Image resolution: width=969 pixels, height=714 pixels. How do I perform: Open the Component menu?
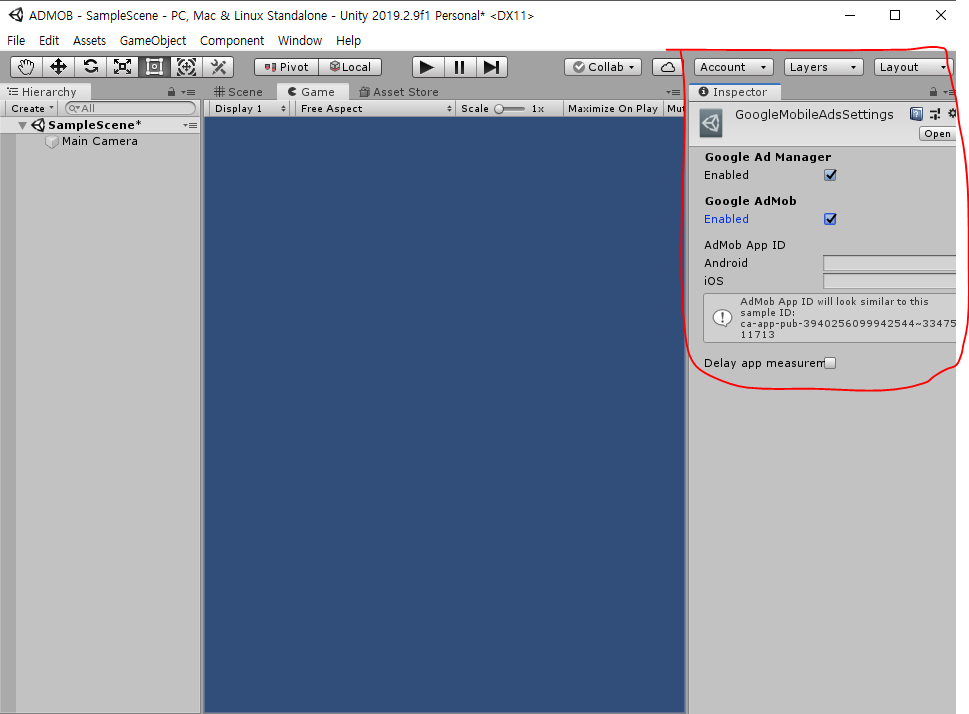232,40
